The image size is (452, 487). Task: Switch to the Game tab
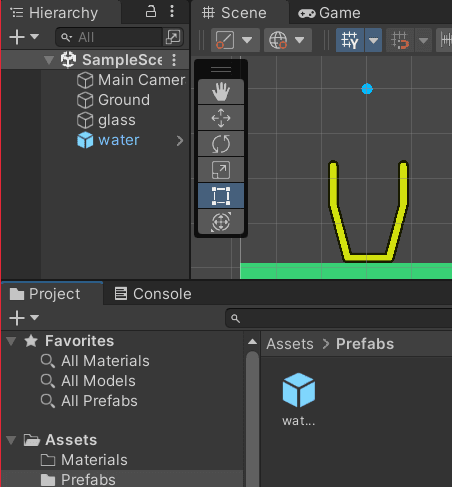pos(329,13)
